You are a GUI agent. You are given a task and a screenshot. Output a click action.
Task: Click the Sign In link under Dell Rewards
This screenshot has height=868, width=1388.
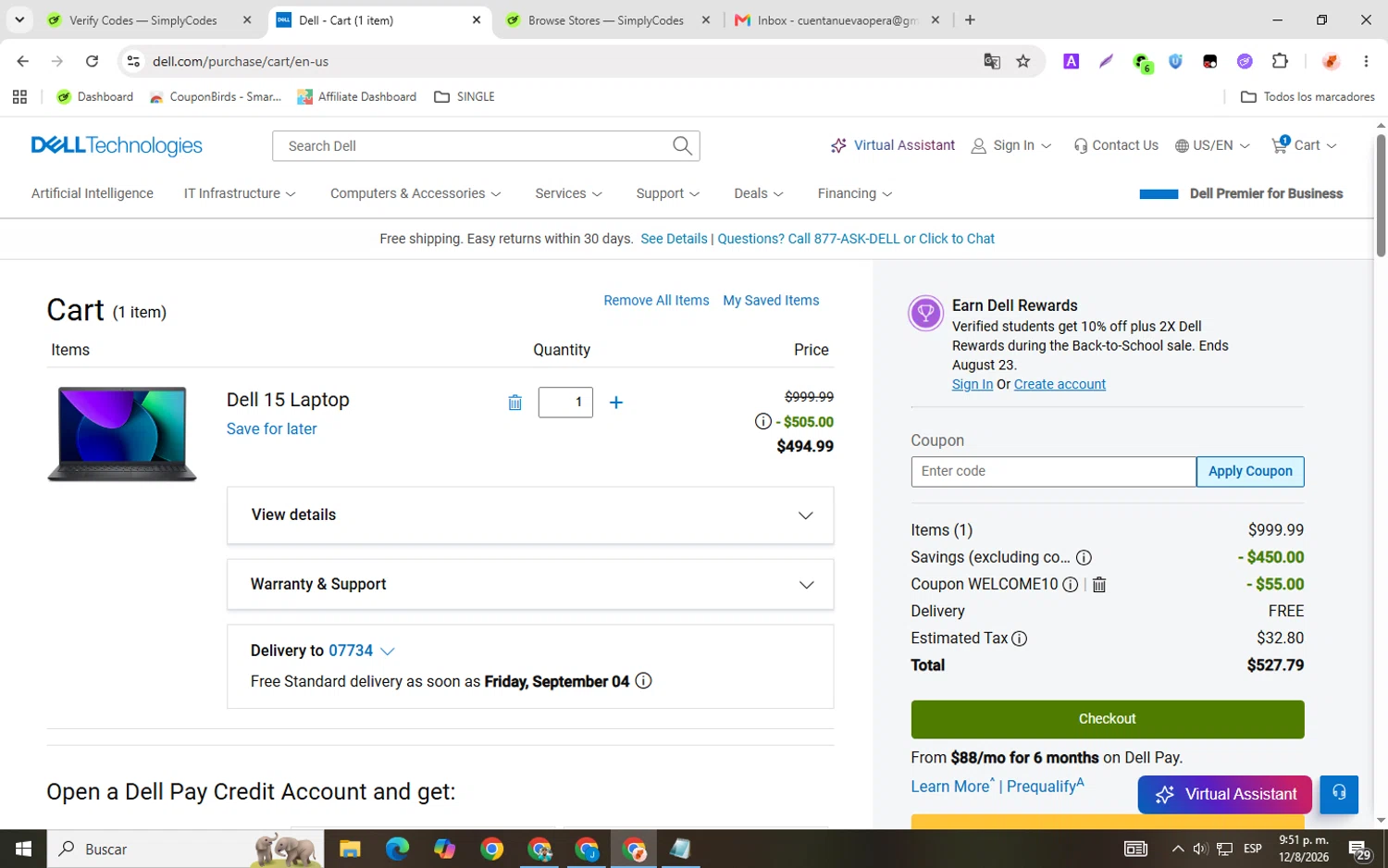973,384
